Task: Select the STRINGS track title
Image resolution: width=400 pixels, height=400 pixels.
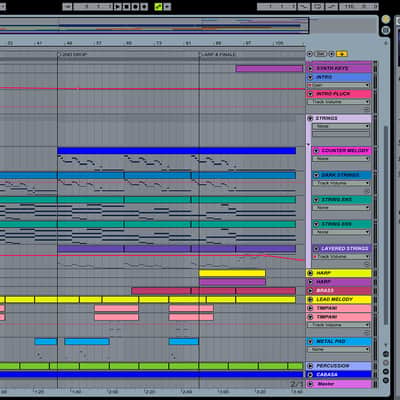Action: 327,118
